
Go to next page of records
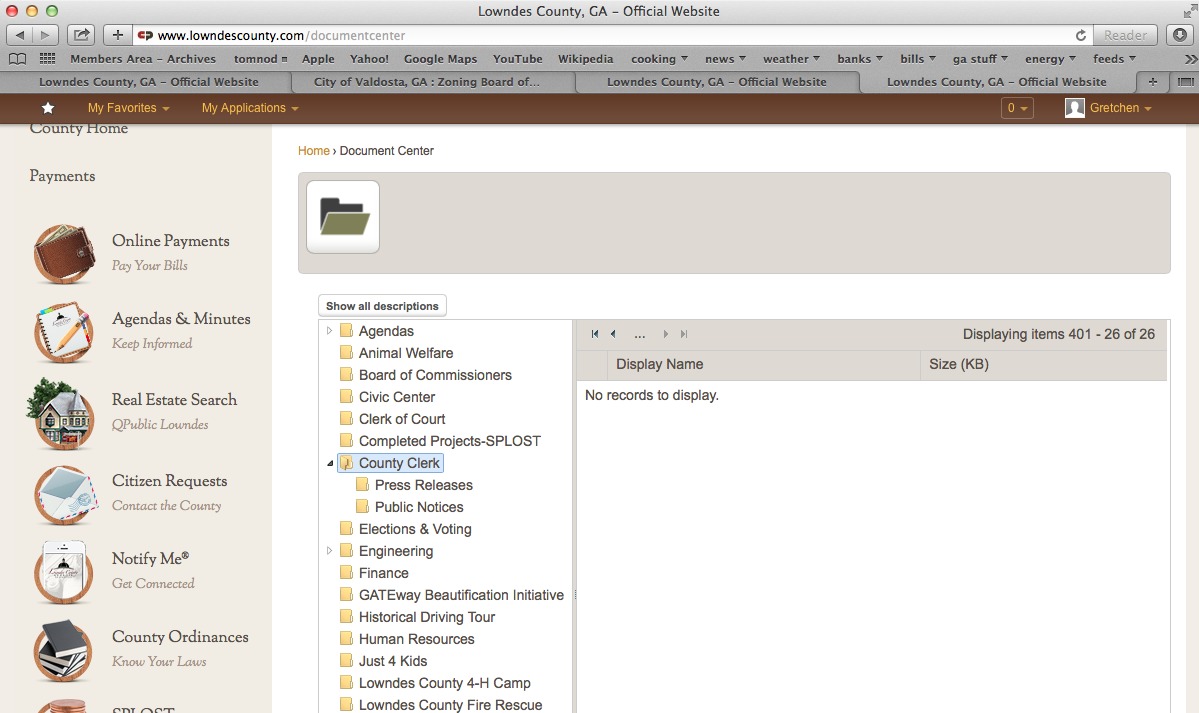pos(665,334)
